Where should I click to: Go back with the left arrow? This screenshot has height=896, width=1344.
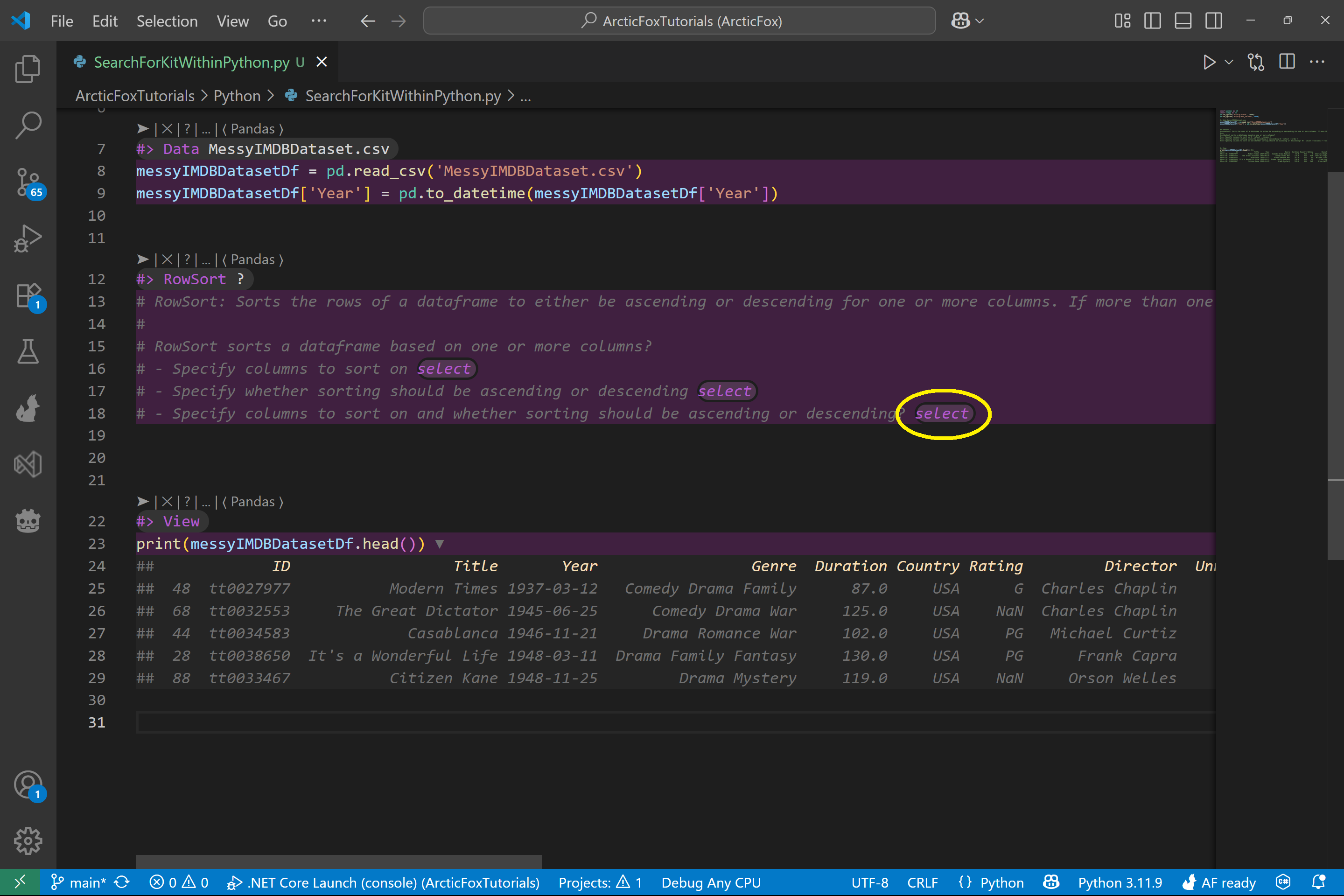(x=368, y=21)
